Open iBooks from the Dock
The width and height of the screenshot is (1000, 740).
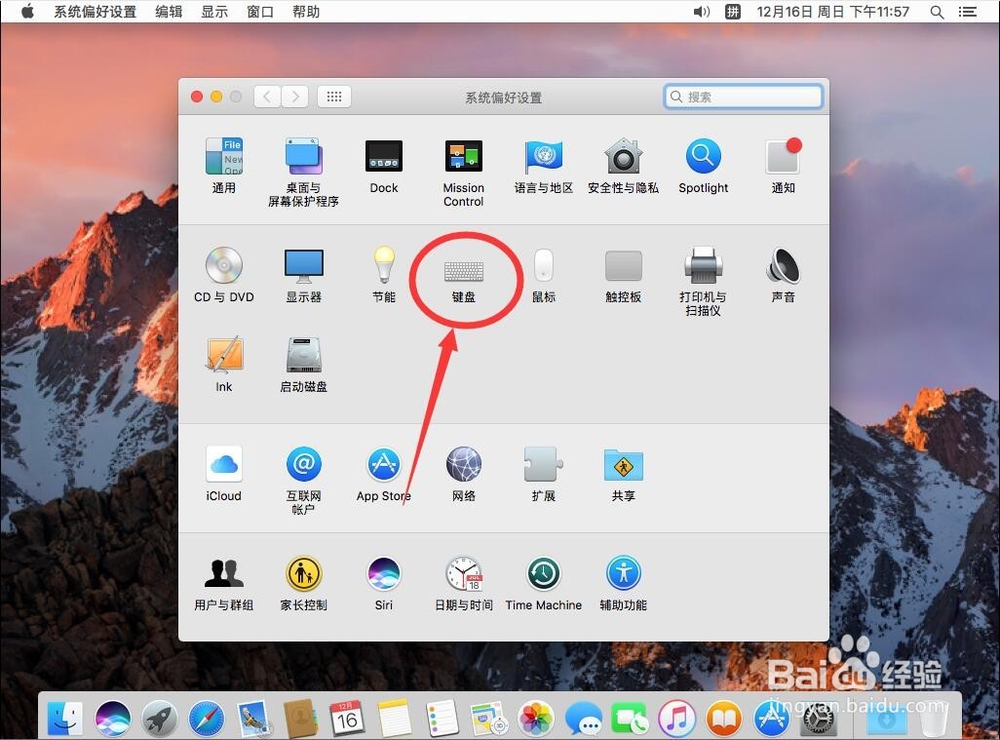pos(724,718)
